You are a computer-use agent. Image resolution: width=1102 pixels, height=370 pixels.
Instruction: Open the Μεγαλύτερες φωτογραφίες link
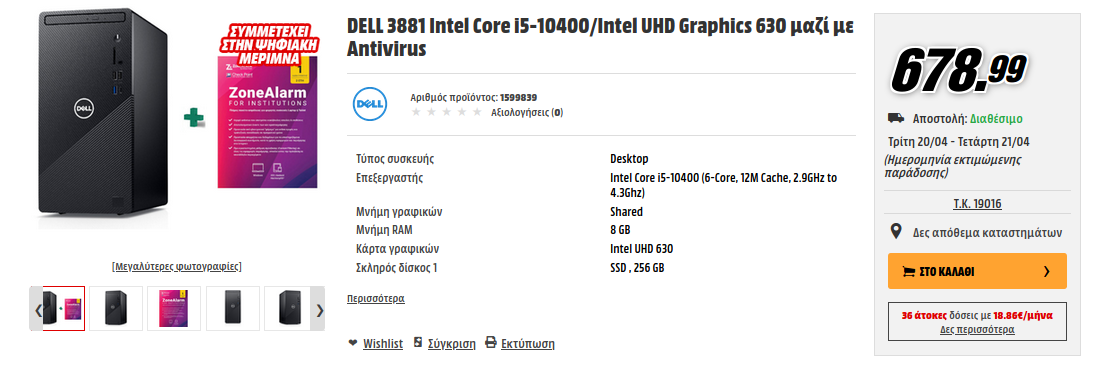point(176,267)
